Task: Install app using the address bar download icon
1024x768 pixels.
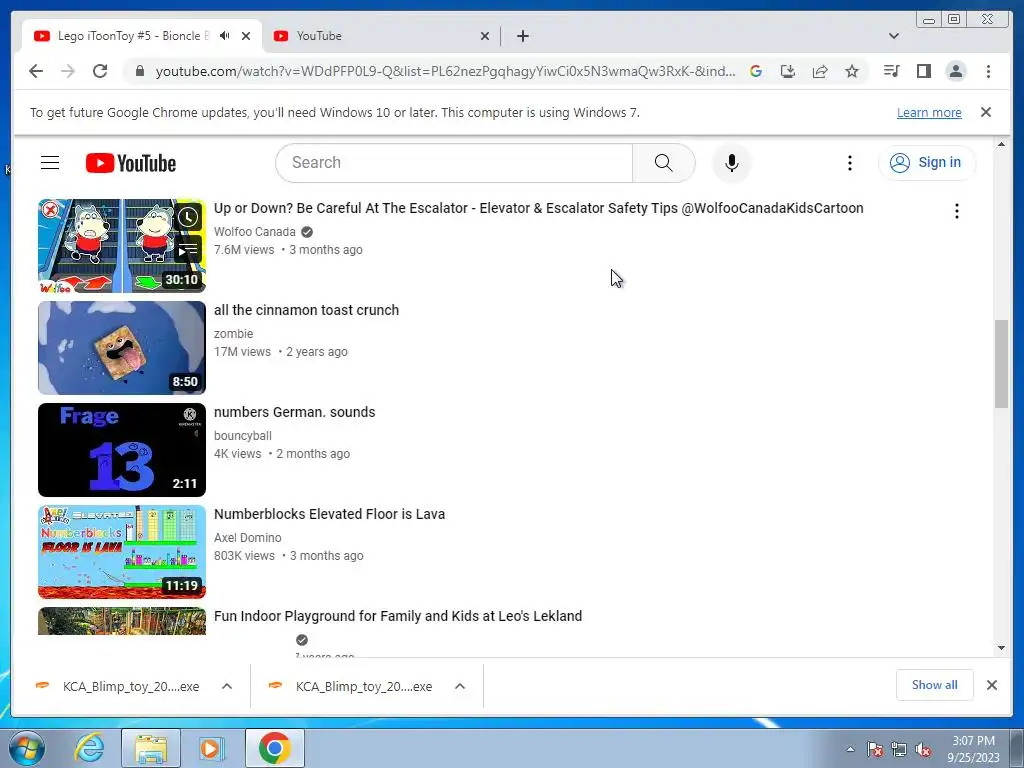Action: 788,71
